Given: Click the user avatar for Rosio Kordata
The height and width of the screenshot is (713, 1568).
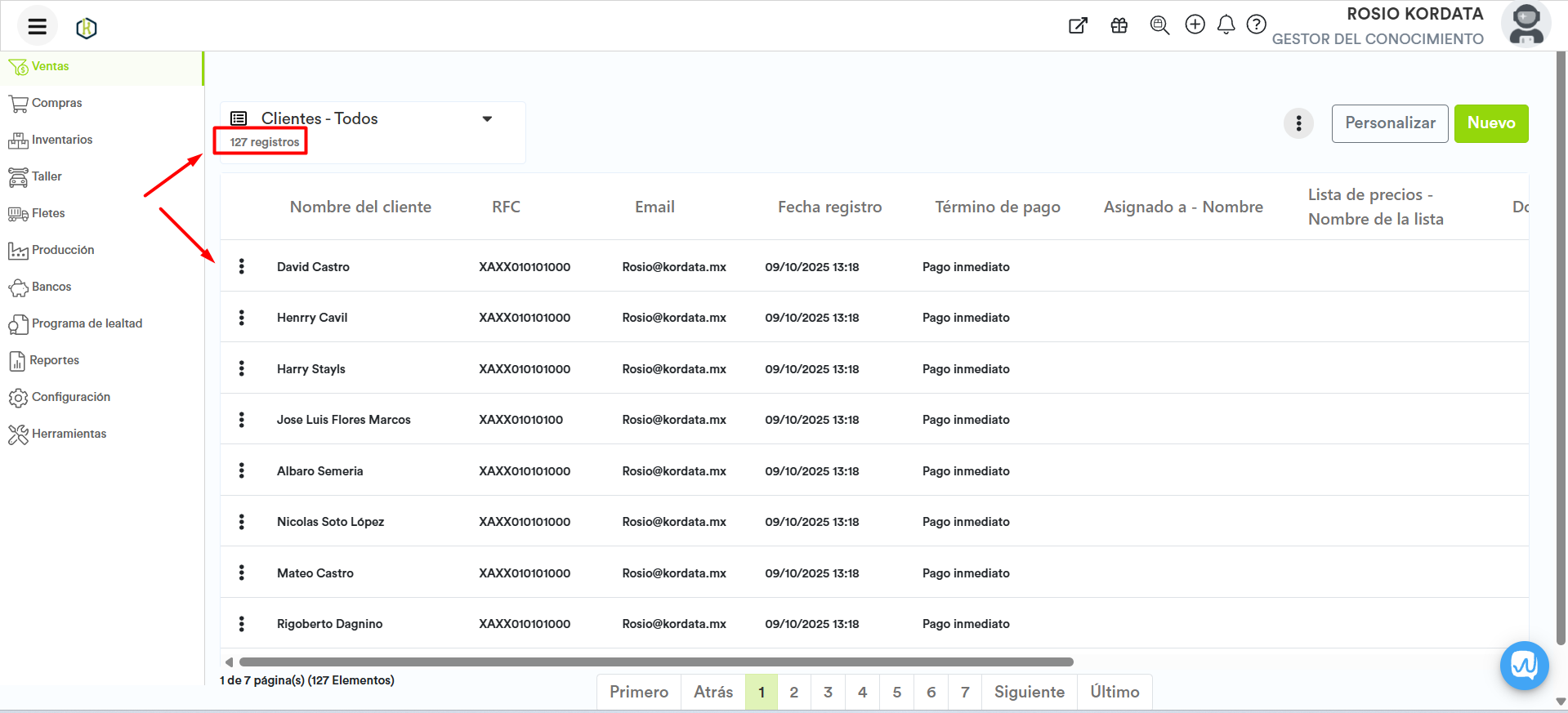Looking at the screenshot, I should click(x=1525, y=25).
